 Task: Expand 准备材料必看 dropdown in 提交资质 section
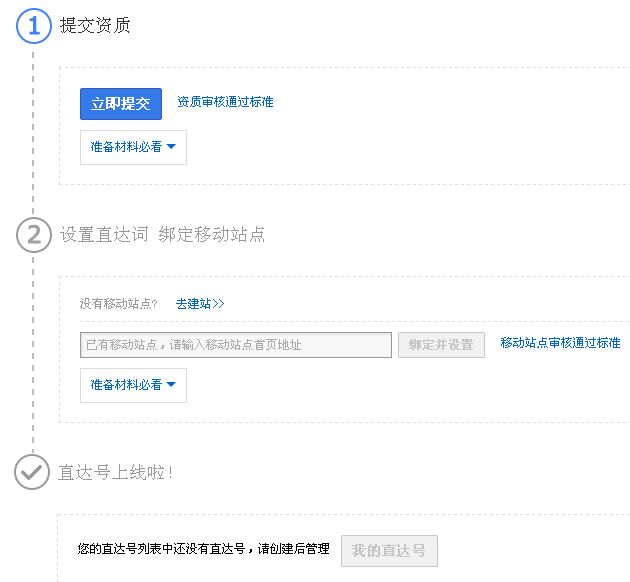click(133, 147)
